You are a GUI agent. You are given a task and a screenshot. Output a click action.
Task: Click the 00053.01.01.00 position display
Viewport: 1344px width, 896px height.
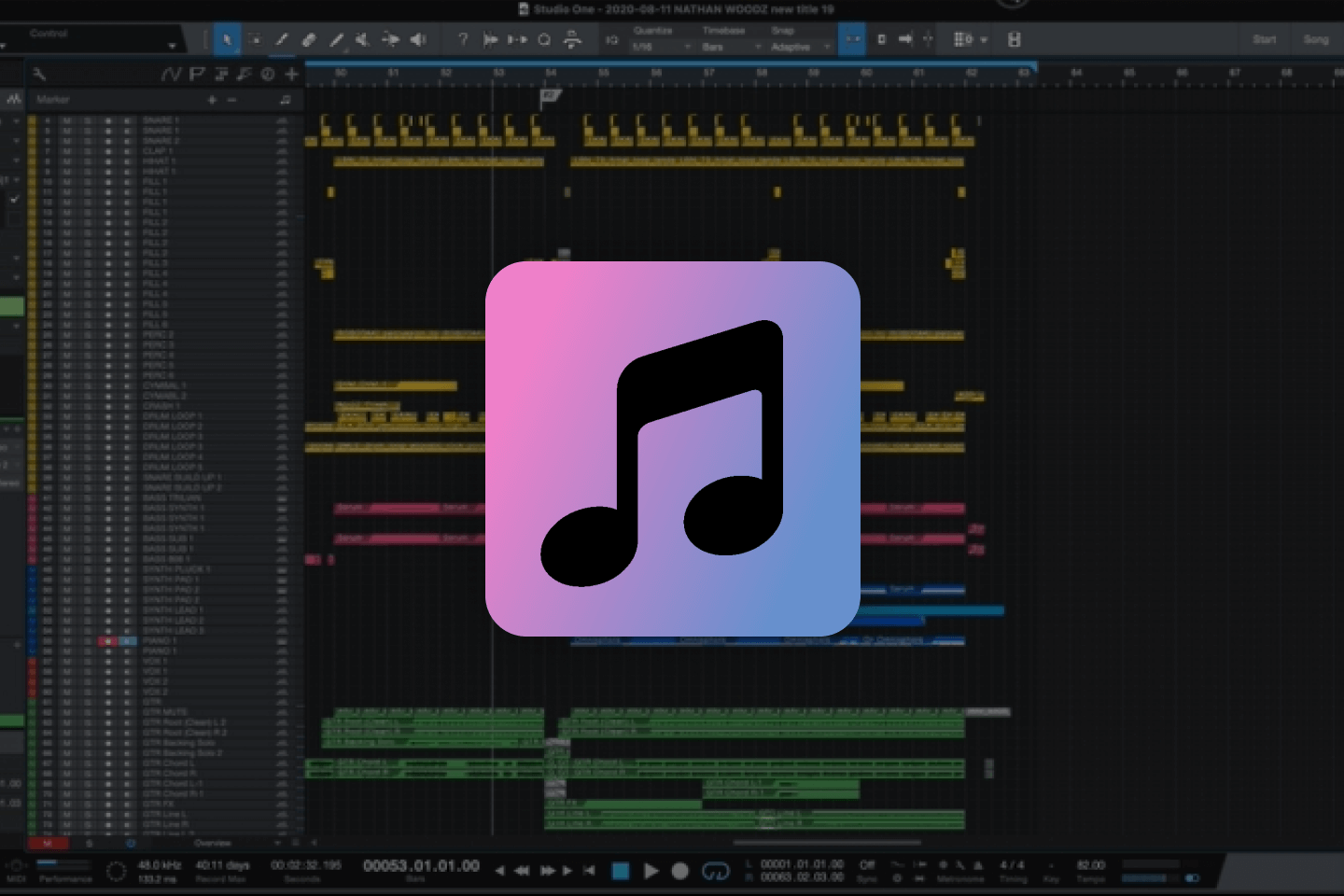coord(421,866)
